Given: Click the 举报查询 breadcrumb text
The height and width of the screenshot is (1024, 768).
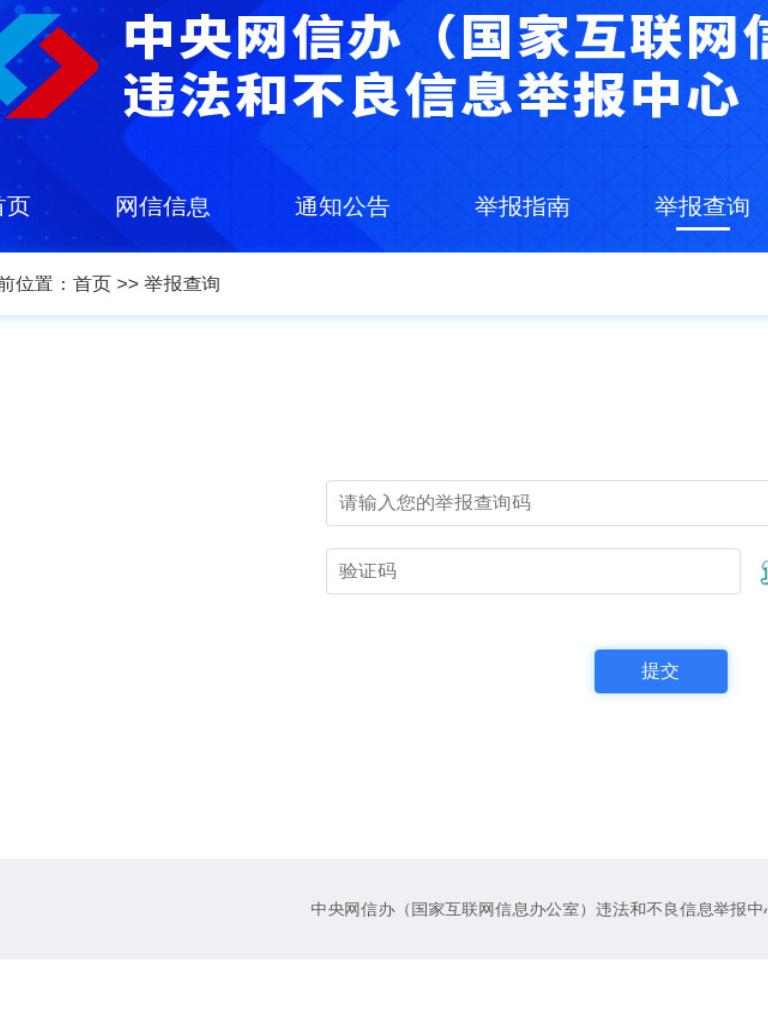Looking at the screenshot, I should tap(182, 284).
